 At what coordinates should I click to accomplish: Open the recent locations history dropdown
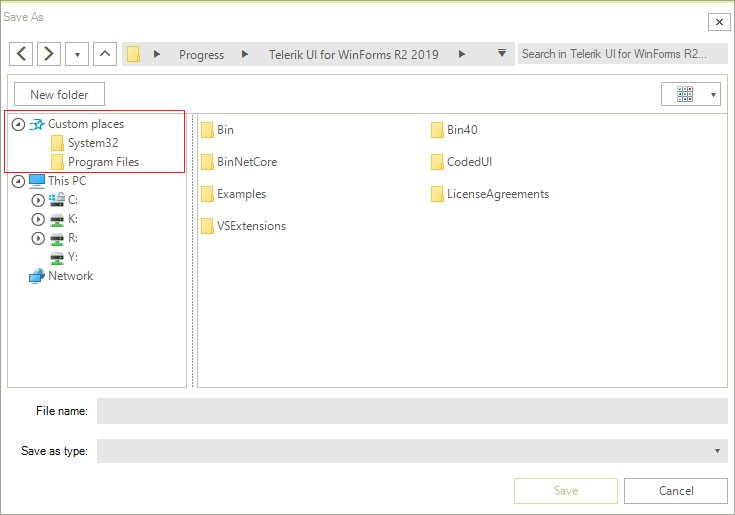[x=77, y=54]
